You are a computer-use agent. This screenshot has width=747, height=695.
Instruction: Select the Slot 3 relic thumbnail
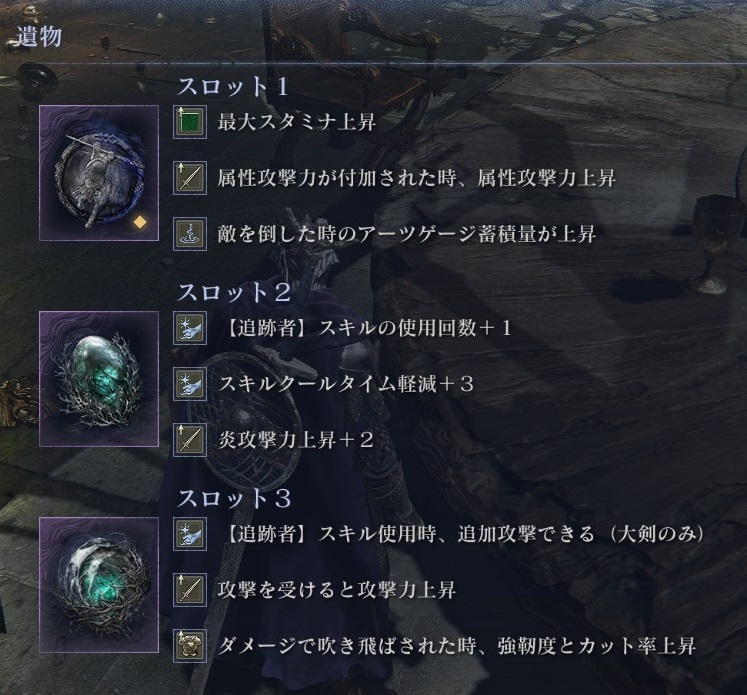click(x=99, y=585)
